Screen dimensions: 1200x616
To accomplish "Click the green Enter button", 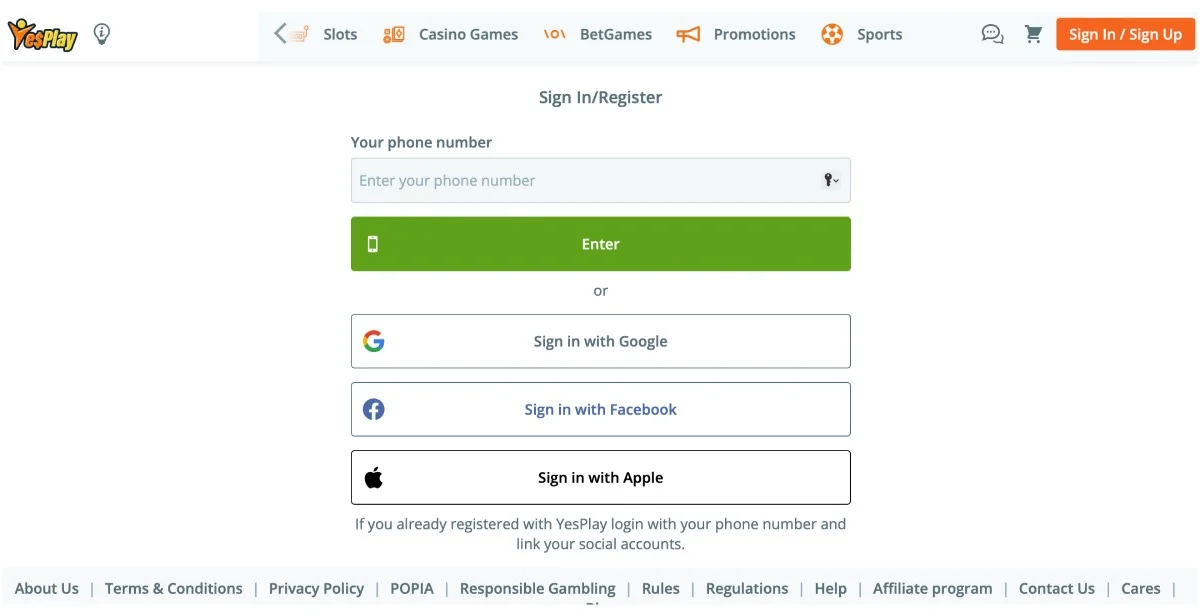I will [x=601, y=244].
